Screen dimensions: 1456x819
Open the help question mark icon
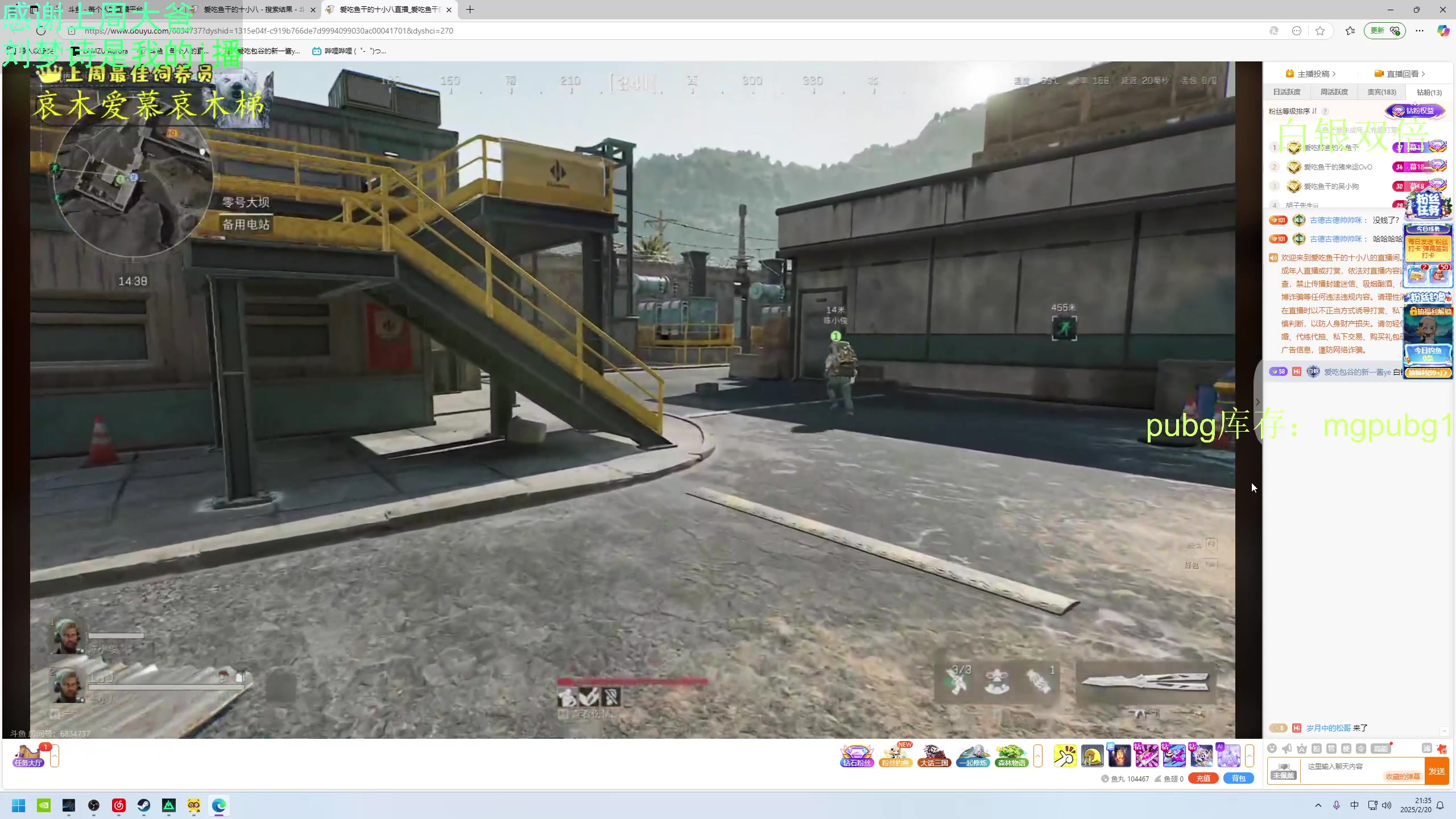pyautogui.click(x=1325, y=111)
